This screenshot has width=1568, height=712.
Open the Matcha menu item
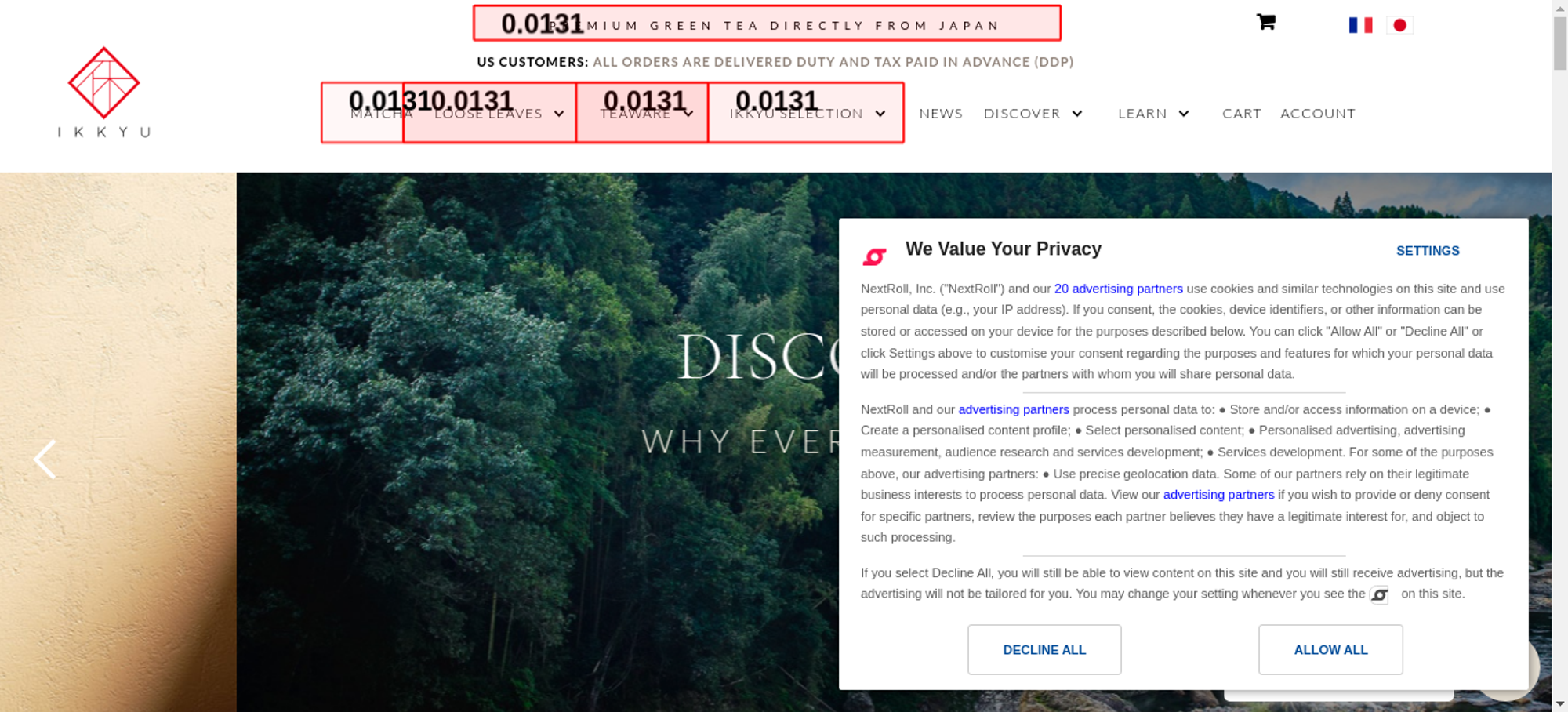coord(381,114)
